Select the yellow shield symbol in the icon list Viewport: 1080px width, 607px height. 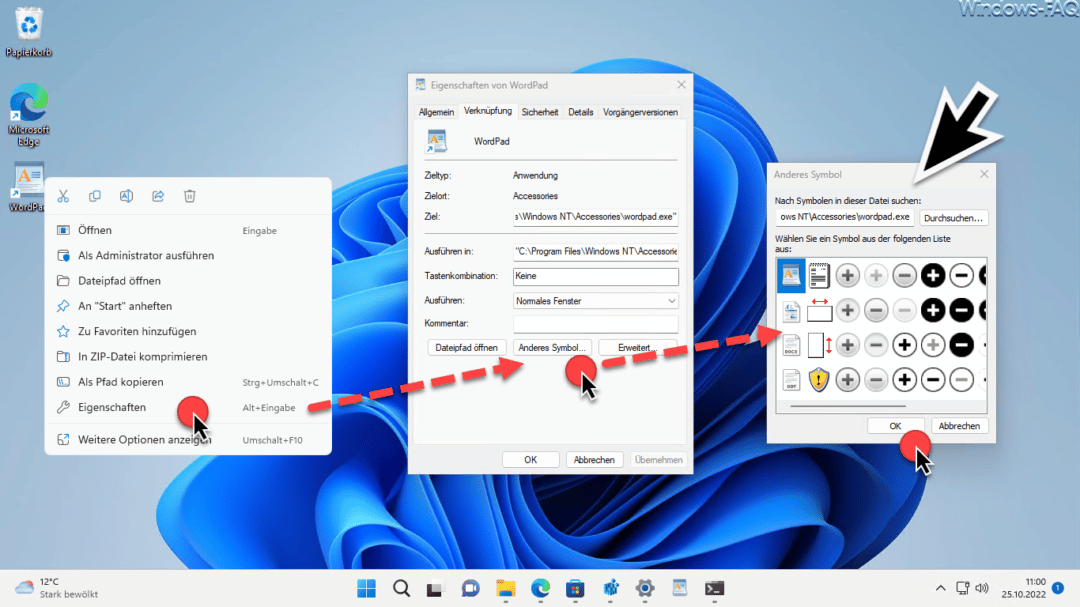pyautogui.click(x=820, y=379)
